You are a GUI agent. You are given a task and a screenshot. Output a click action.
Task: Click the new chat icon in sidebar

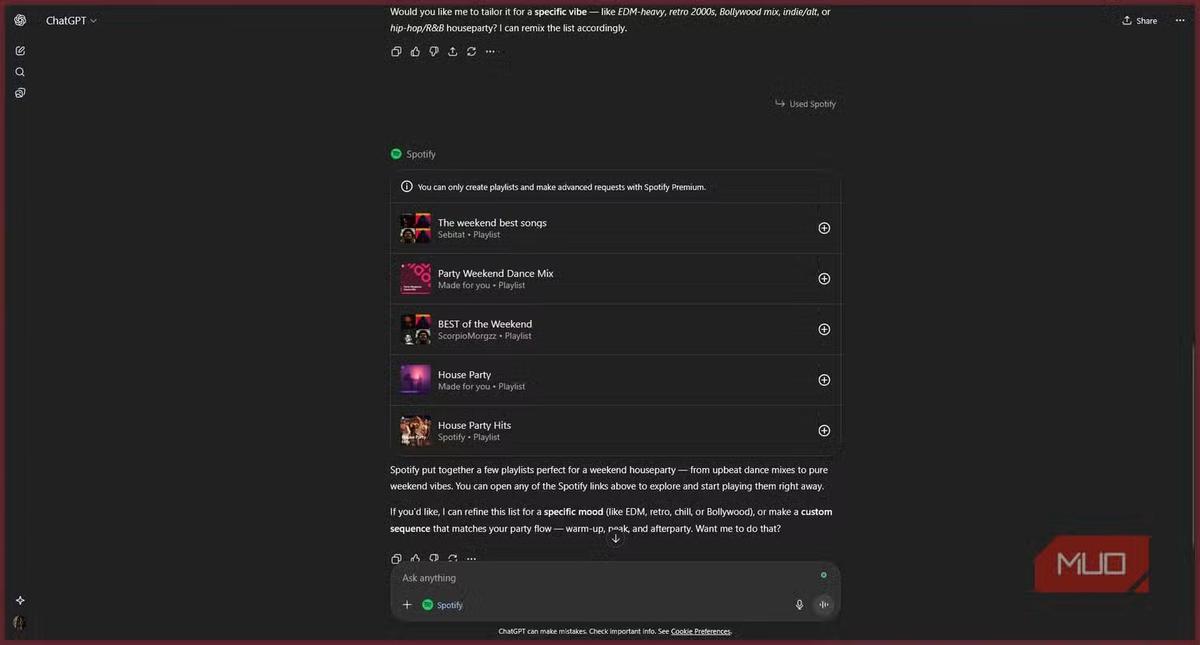click(20, 51)
